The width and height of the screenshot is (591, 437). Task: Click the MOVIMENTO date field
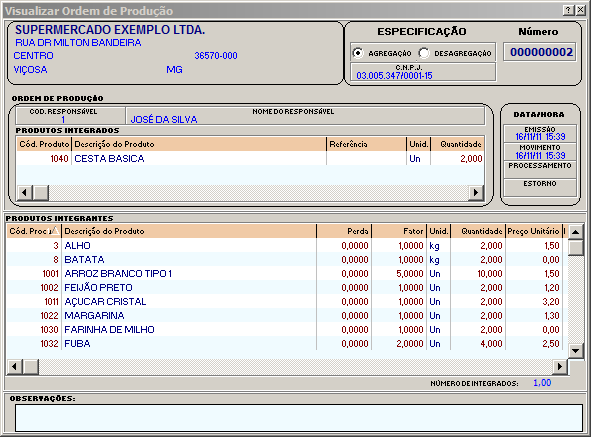540,152
